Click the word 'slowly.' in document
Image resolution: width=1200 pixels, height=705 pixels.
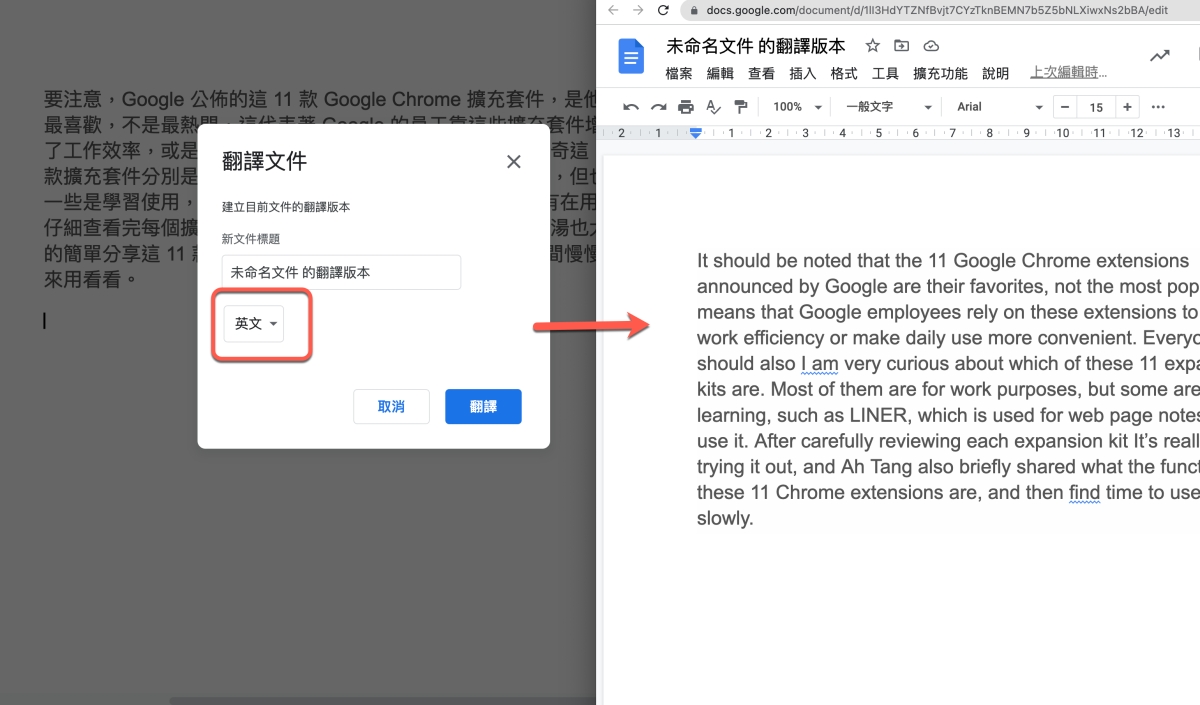coord(724,518)
